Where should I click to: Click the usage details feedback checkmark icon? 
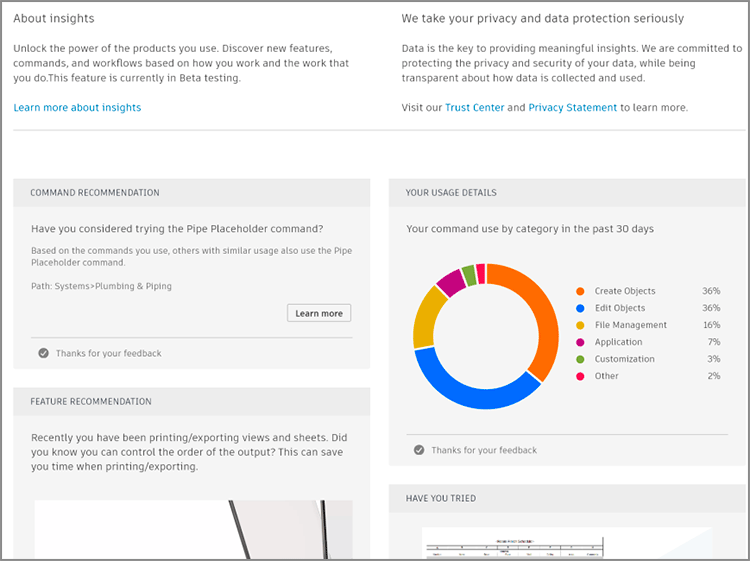pyautogui.click(x=419, y=450)
